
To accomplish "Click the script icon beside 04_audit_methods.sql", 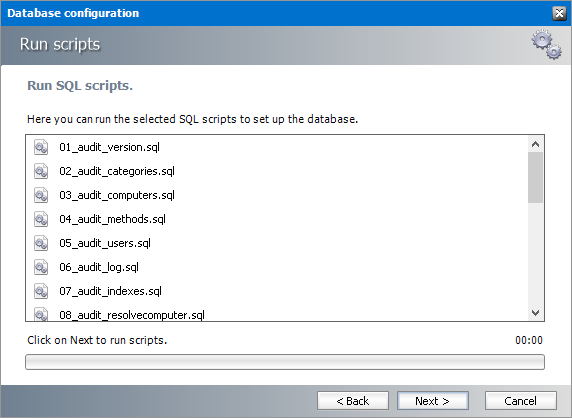I will [x=41, y=220].
